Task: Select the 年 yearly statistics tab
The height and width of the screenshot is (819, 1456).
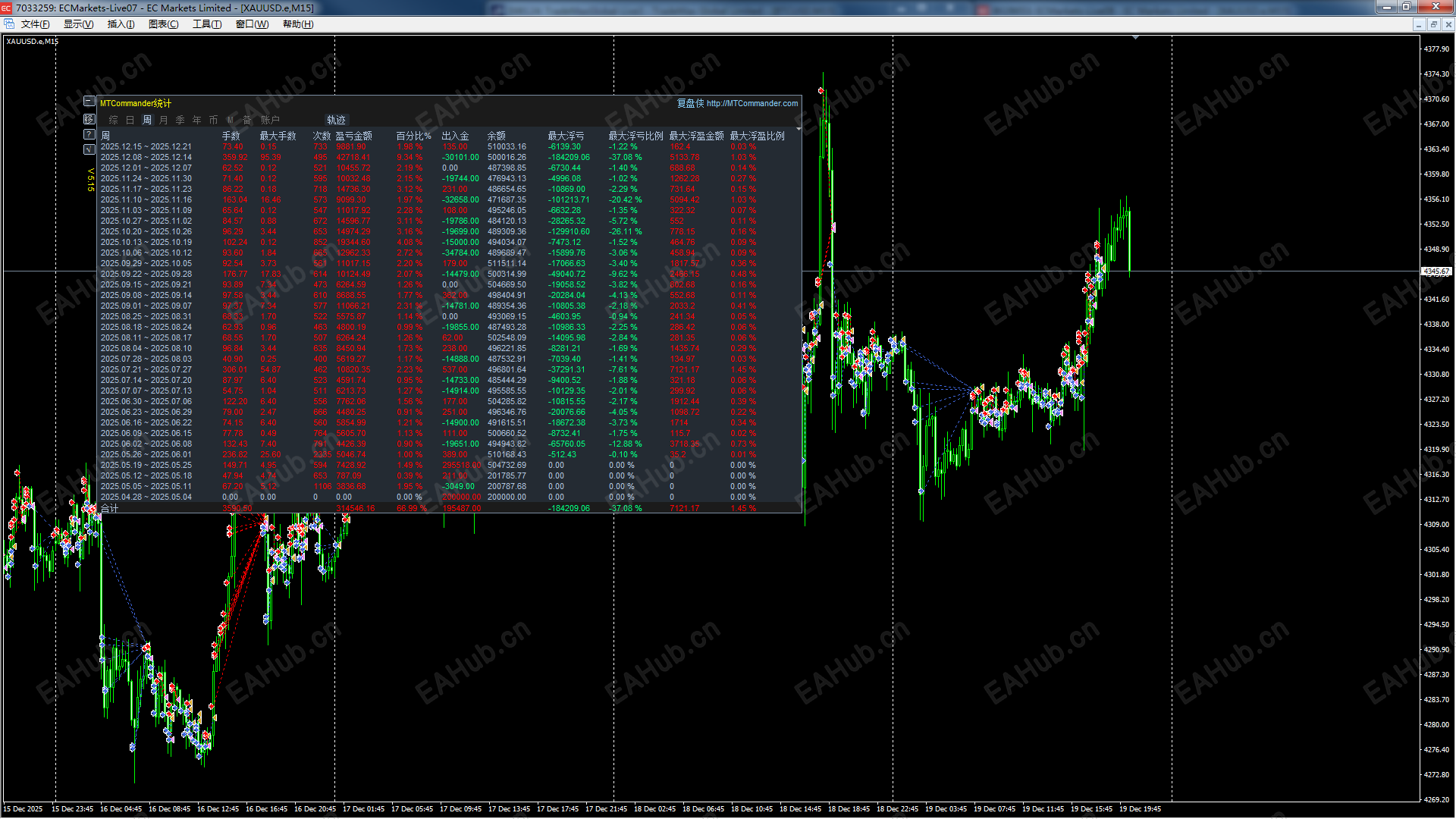Action: (x=196, y=120)
